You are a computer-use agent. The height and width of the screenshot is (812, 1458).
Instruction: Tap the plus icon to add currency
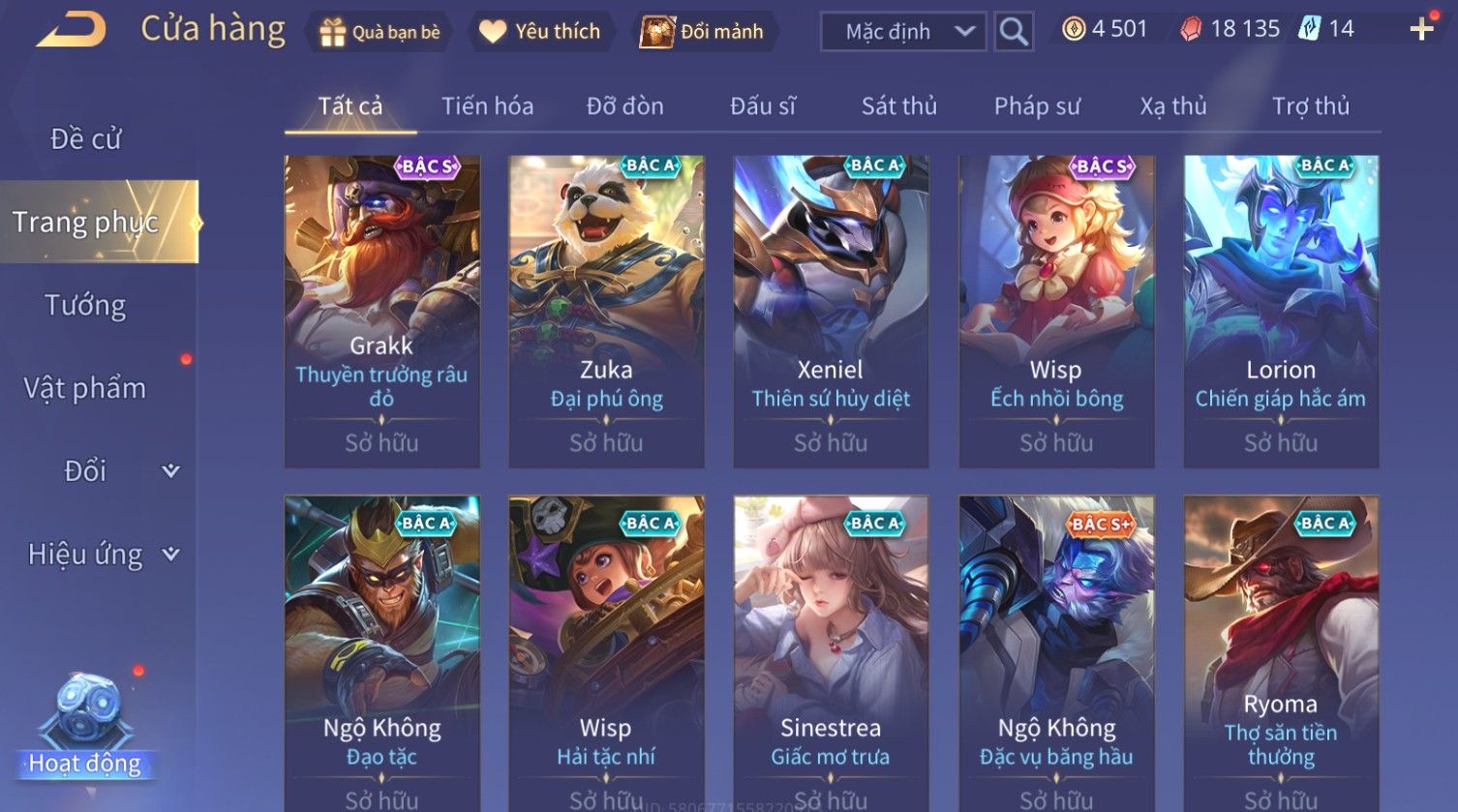(1421, 29)
